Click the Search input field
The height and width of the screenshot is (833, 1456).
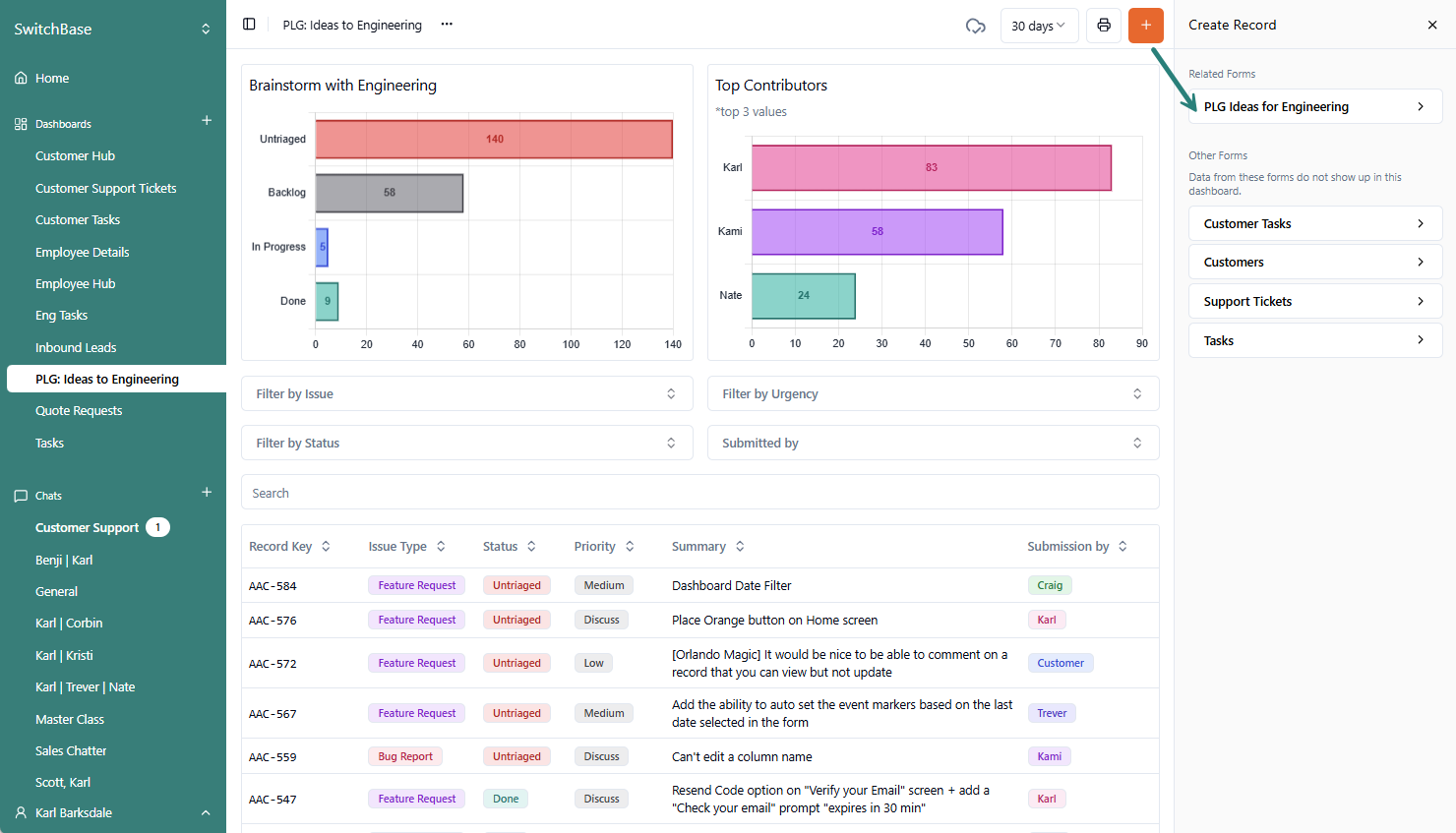point(699,494)
